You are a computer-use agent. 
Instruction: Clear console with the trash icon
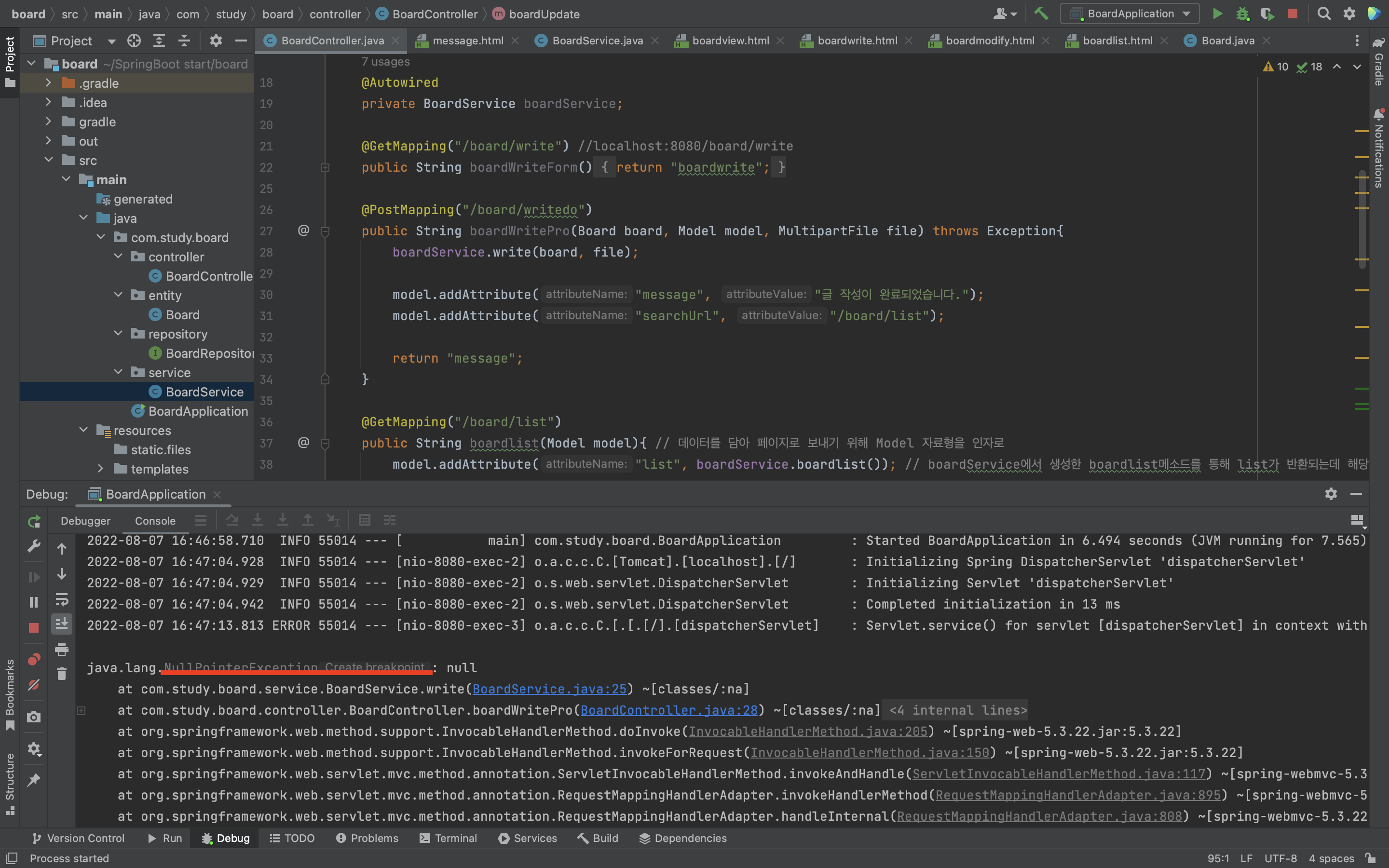click(x=61, y=673)
